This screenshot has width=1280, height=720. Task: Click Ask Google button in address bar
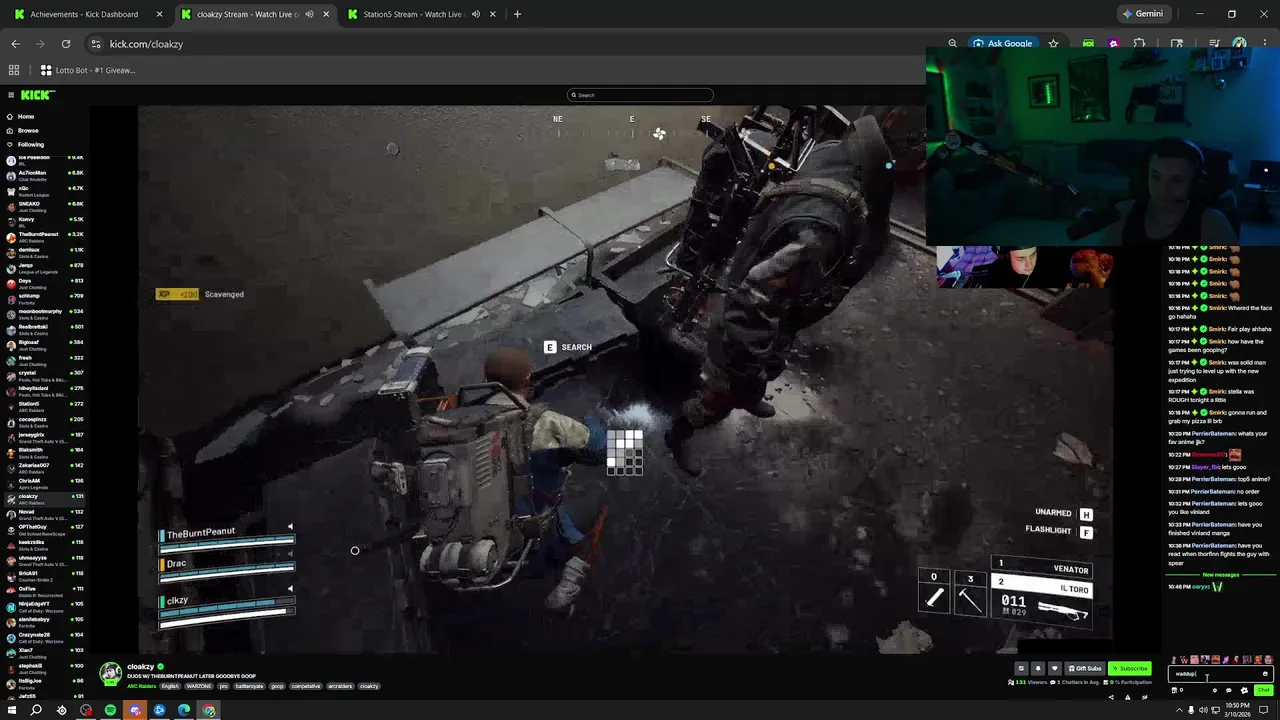[x=1003, y=44]
